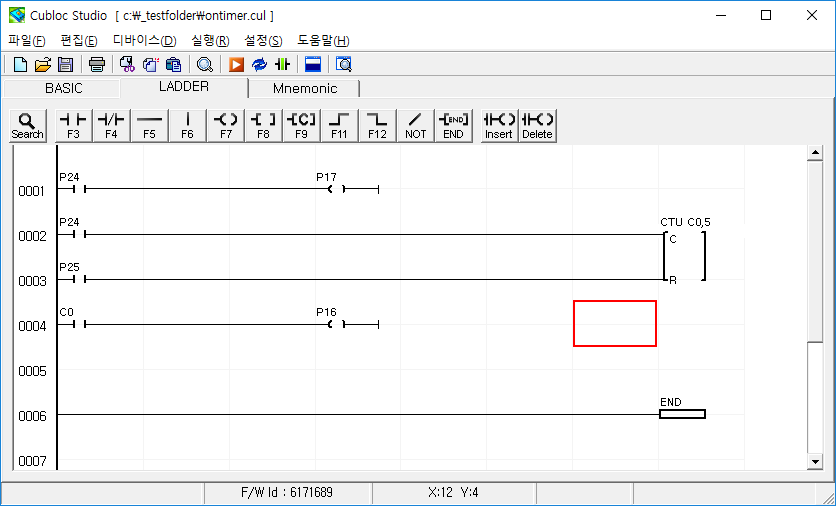Switch to the Mnemonic tab
This screenshot has width=836, height=506.
pyautogui.click(x=305, y=88)
